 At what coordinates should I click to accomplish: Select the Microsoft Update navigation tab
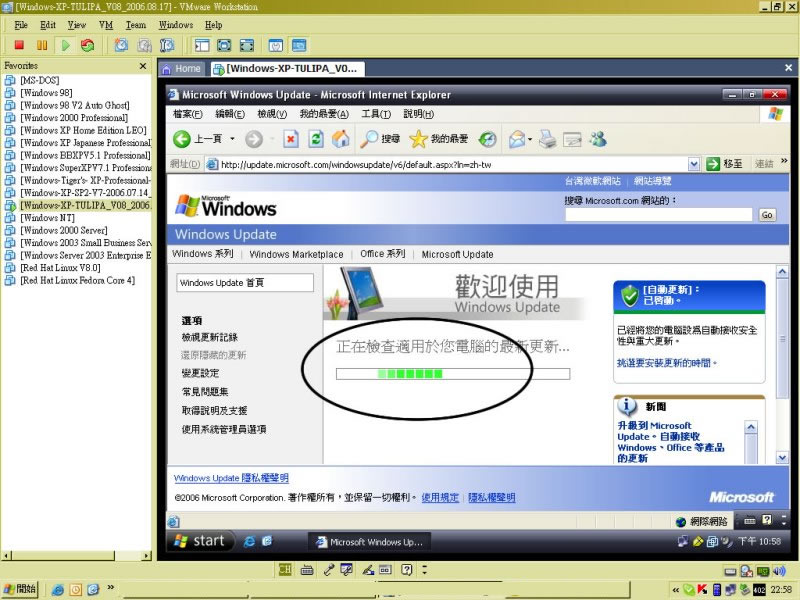tap(457, 254)
